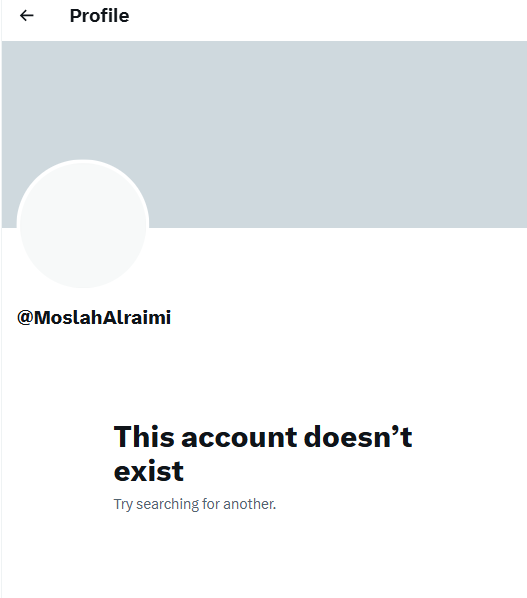527x598 pixels.
Task: Open the blank circular avatar placeholder
Action: (83, 225)
